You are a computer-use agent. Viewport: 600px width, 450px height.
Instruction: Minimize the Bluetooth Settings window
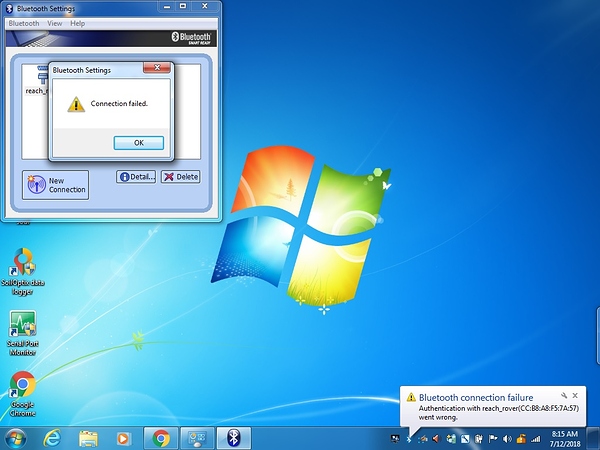(167, 7)
